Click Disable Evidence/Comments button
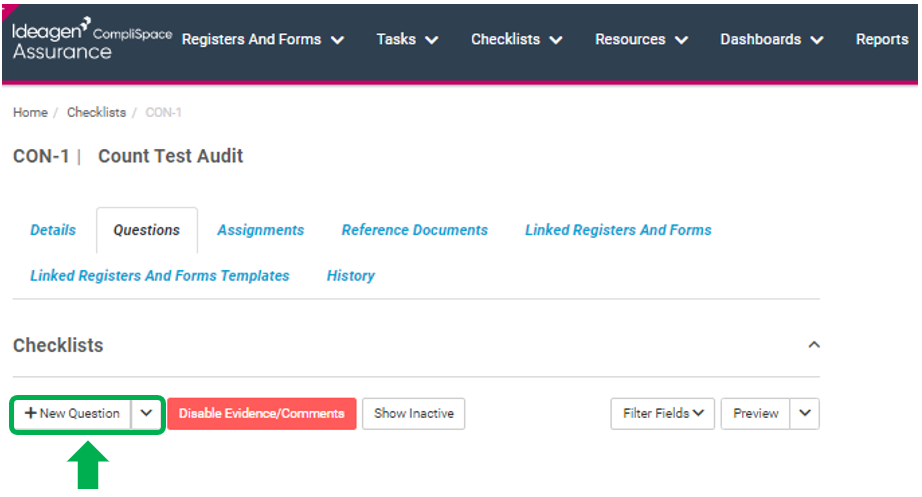The width and height of the screenshot is (922, 497). point(262,413)
